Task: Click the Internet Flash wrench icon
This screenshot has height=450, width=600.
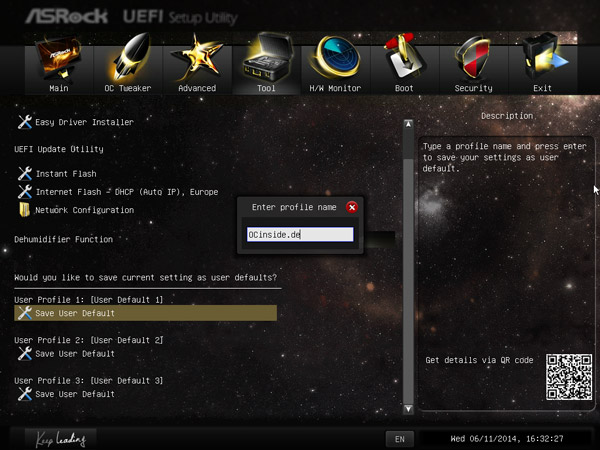Action: 25,191
